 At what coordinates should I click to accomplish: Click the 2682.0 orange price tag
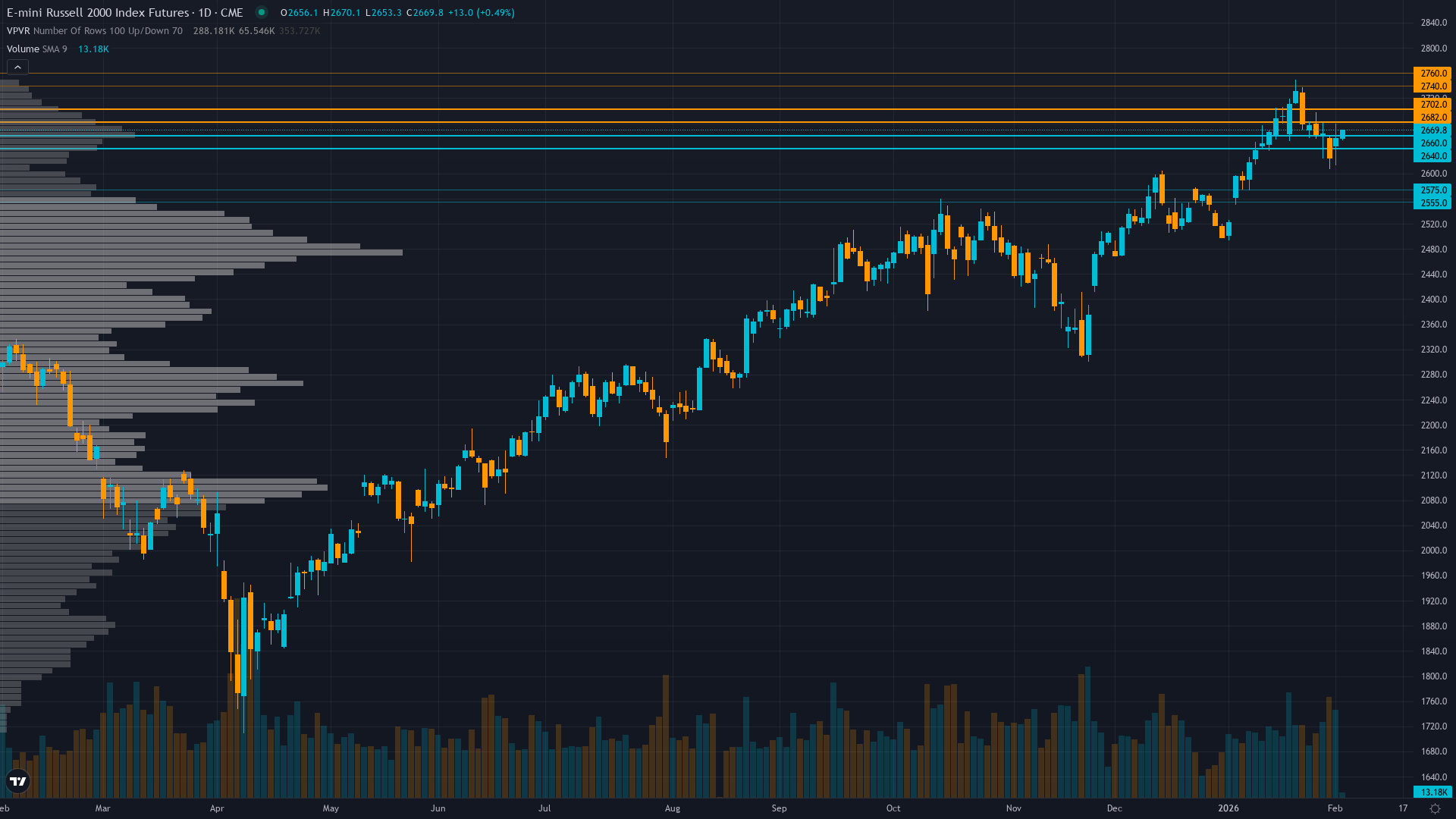coord(1433,118)
